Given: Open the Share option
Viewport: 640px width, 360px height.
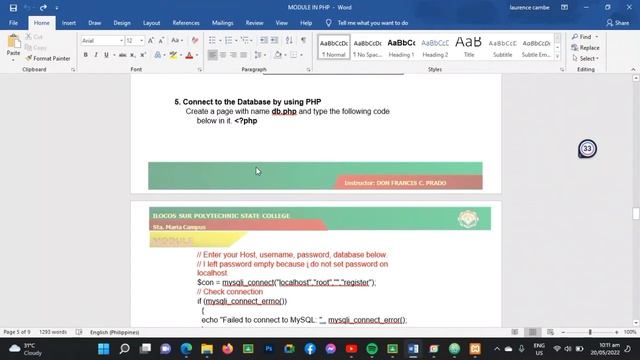Looking at the screenshot, I should [x=618, y=23].
